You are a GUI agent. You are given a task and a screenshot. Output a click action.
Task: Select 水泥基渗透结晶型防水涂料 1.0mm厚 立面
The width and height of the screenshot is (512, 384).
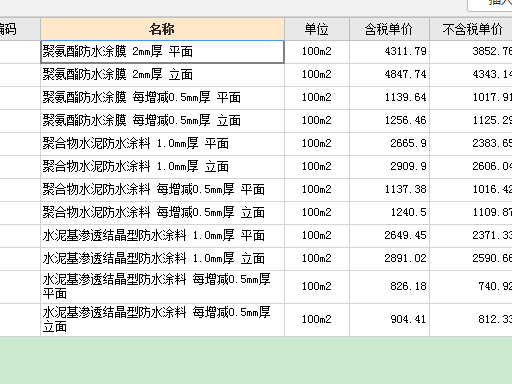(162, 259)
